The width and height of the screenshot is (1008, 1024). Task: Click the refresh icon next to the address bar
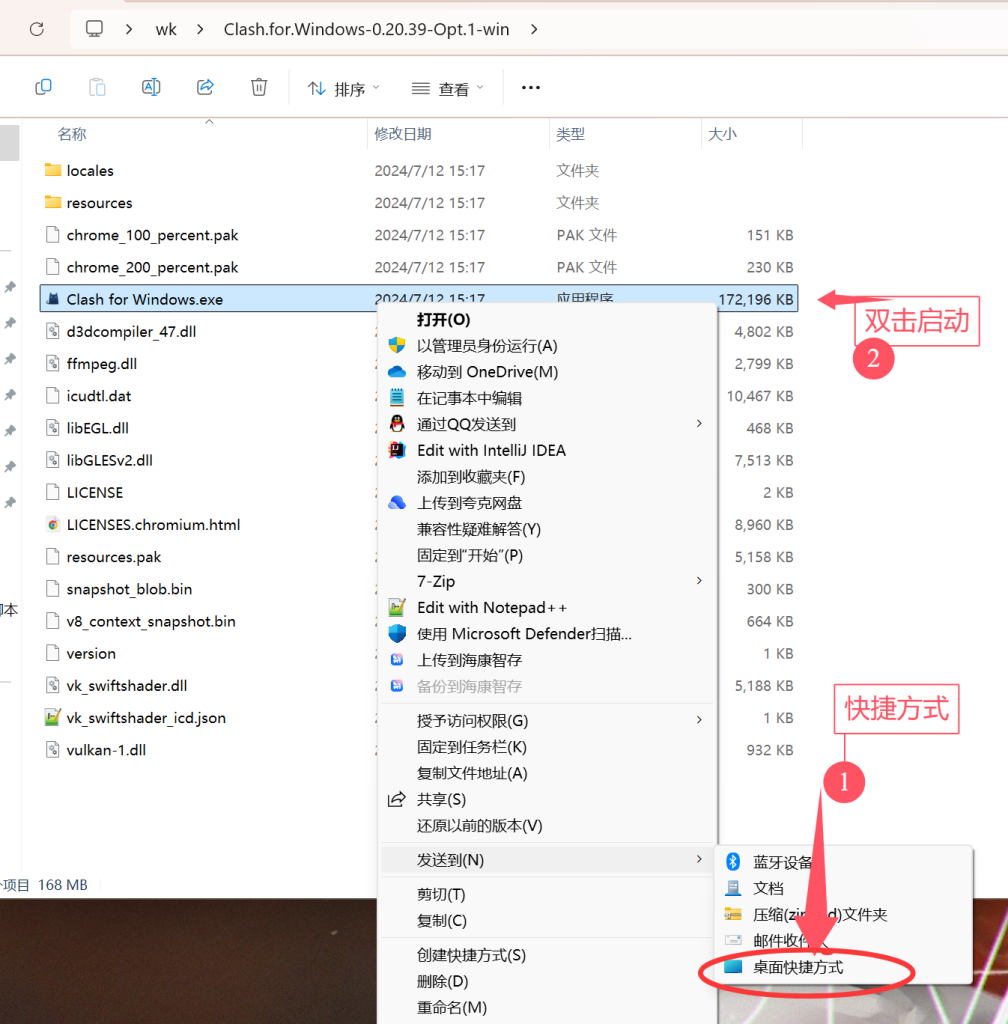36,29
